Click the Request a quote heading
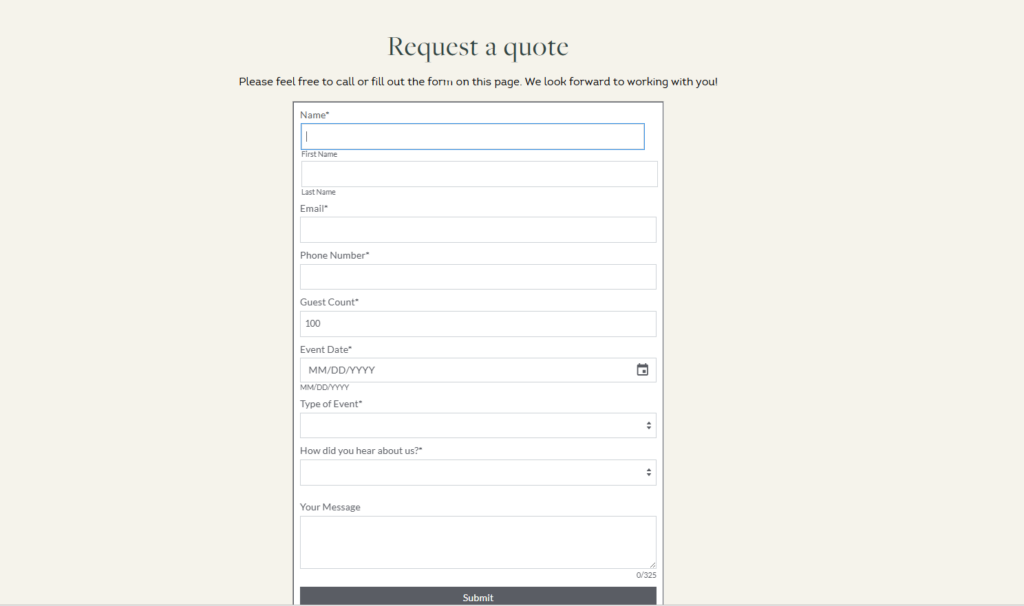This screenshot has height=606, width=1024. (x=477, y=46)
